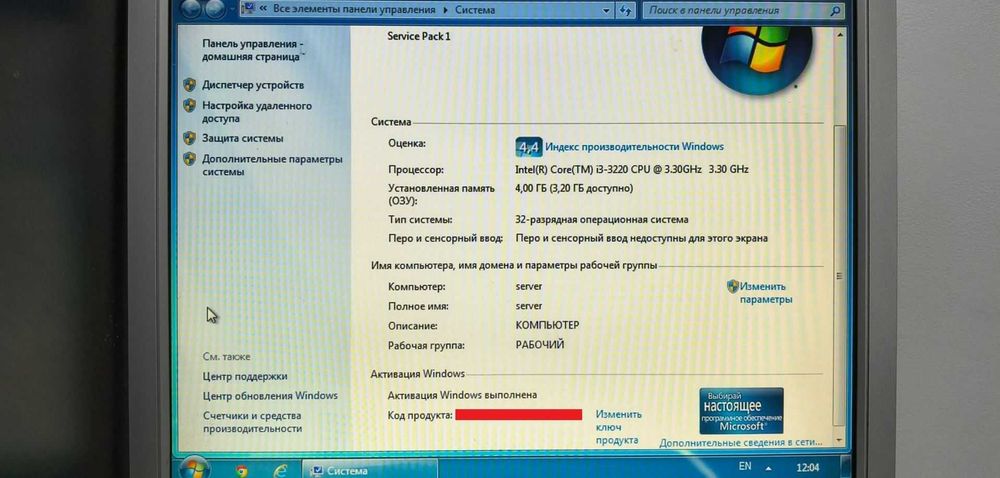Open Центр обновления Windows link

(270, 396)
